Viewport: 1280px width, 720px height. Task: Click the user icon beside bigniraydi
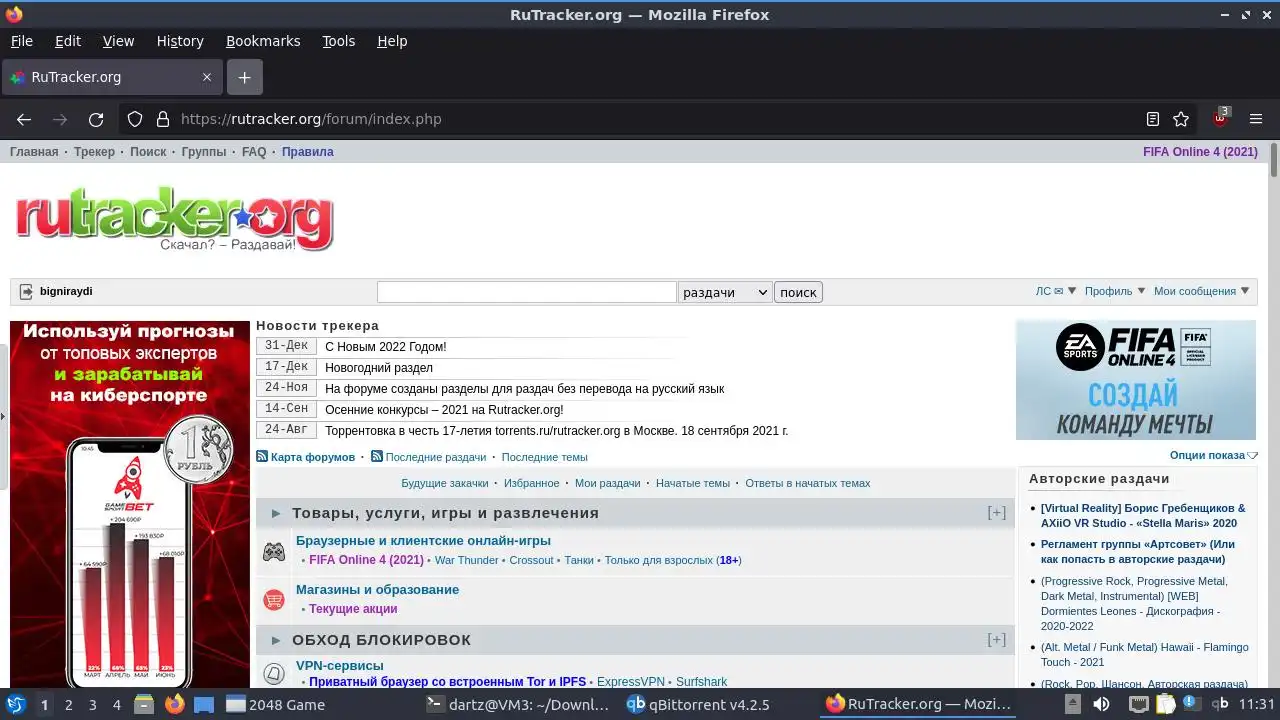tap(26, 292)
